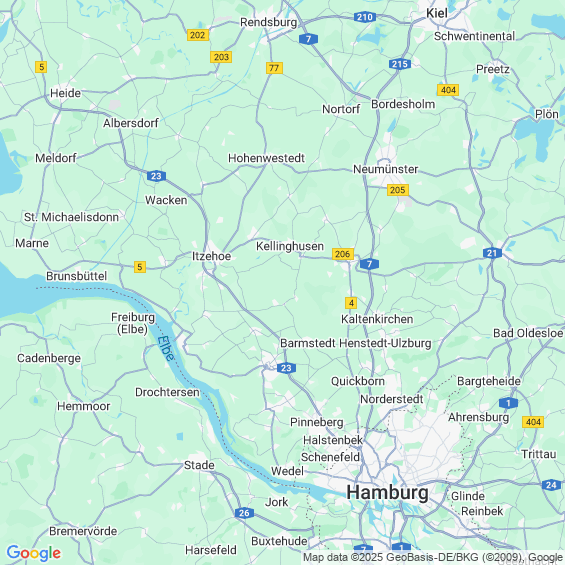
Task: Click the yellow 206 road shield
Action: (x=343, y=254)
